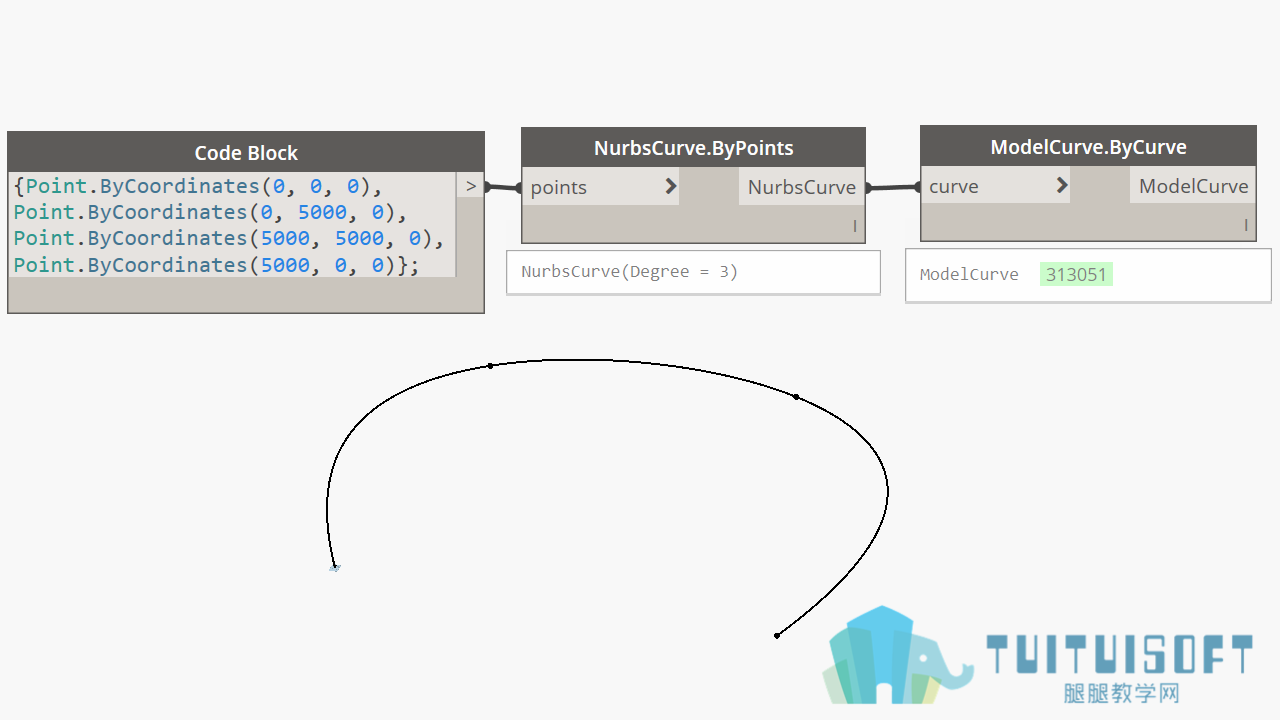Click code line Point.ByCoordinates(5000, 0, 0)
Screen dimensions: 1280x720
(x=217, y=265)
